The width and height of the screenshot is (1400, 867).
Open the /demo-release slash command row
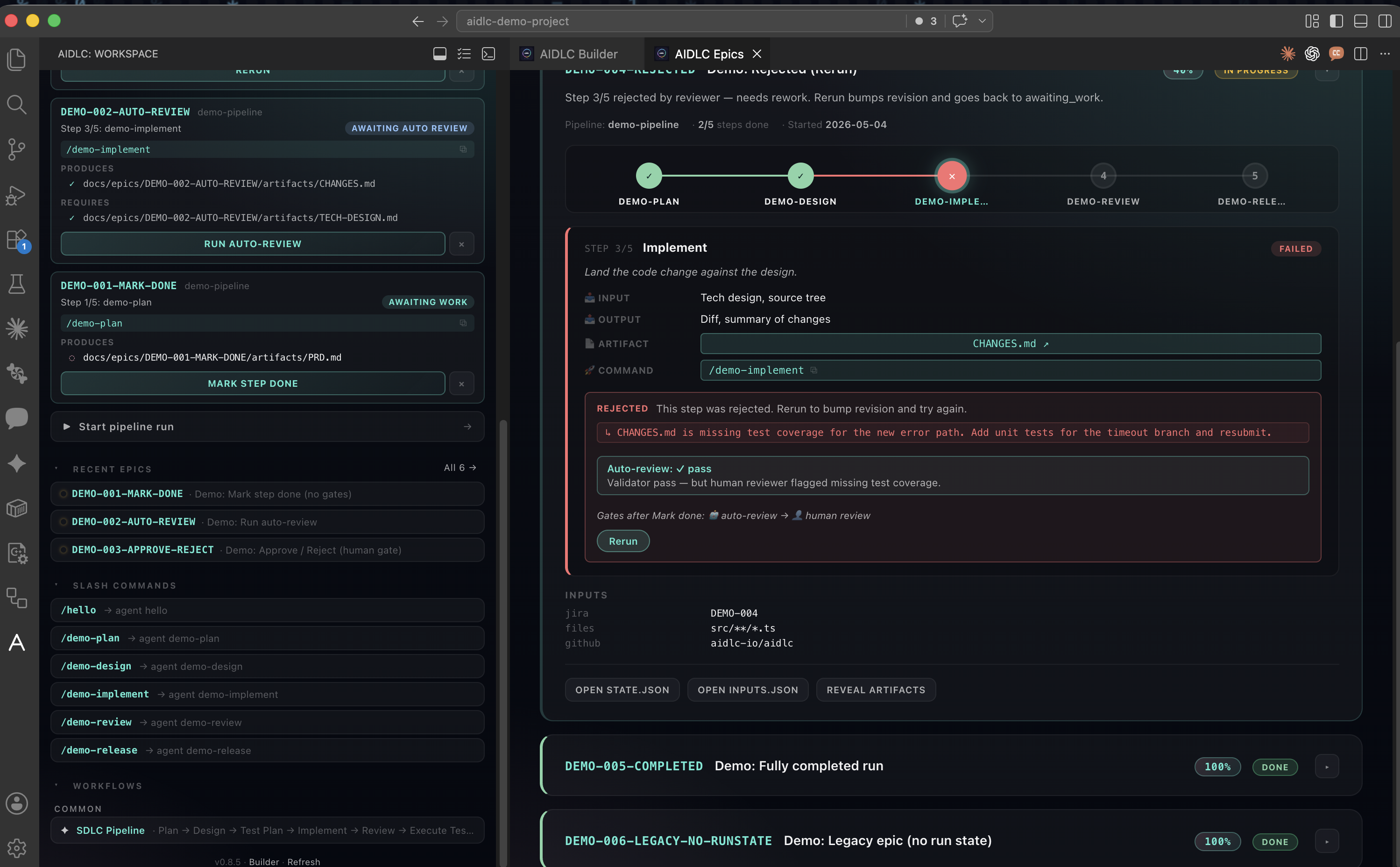click(267, 750)
